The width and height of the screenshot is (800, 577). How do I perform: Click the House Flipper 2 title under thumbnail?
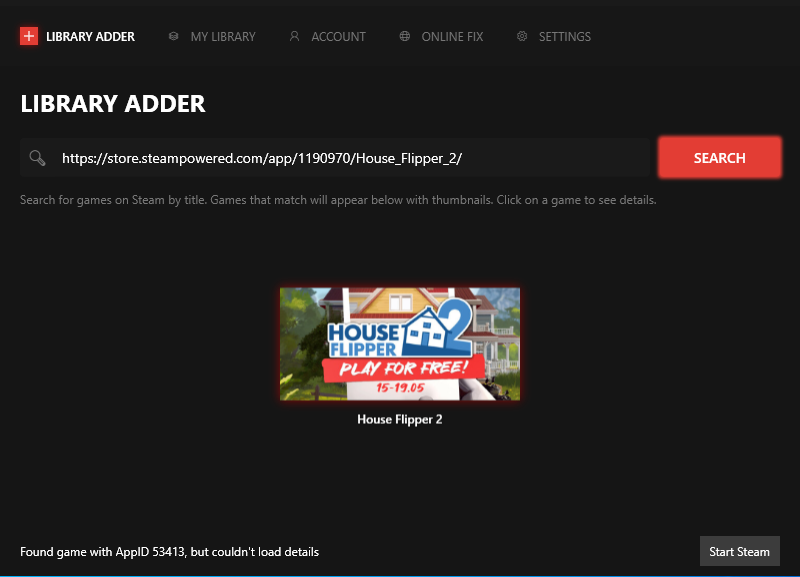(x=400, y=420)
